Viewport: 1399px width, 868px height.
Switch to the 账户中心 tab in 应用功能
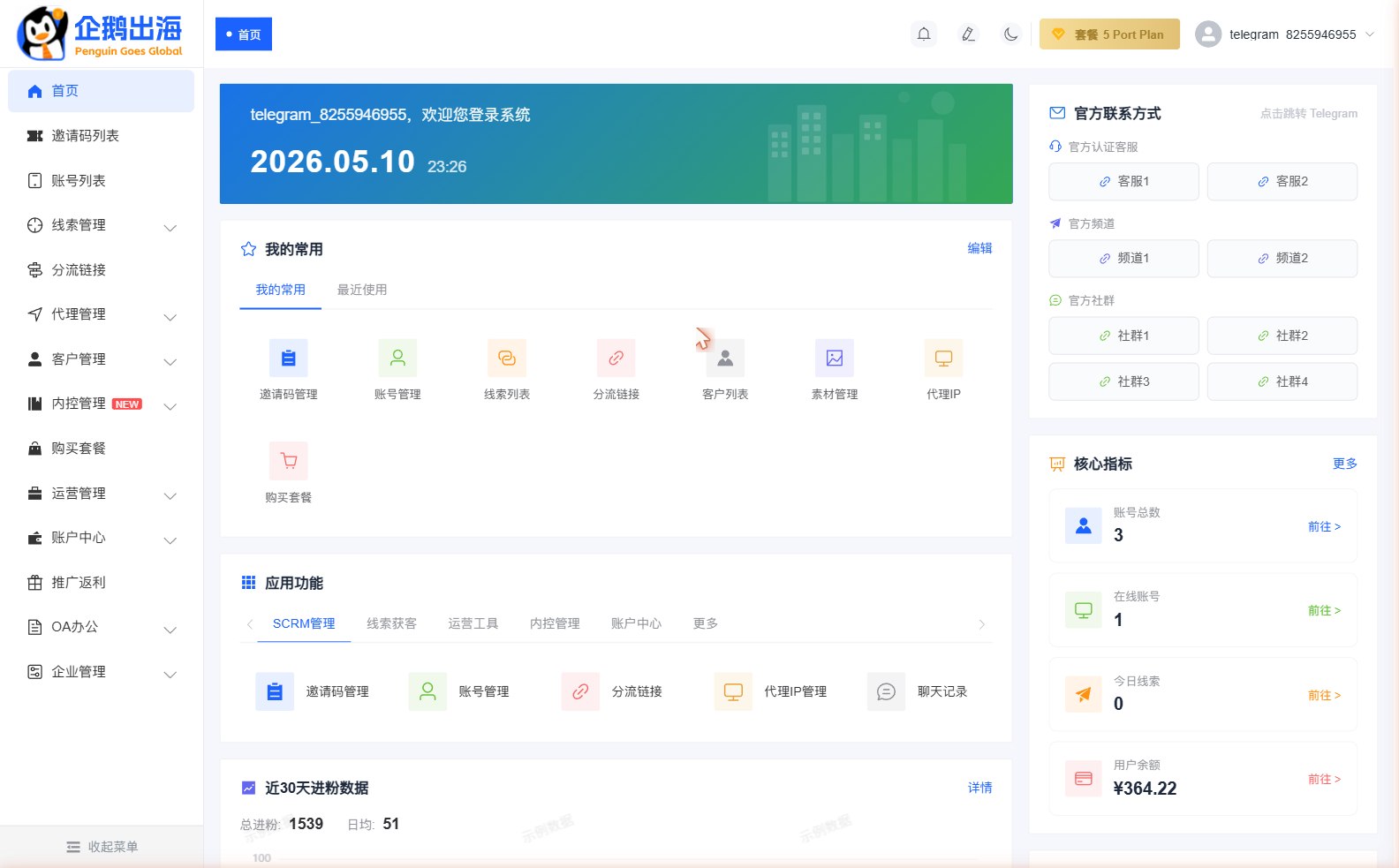[x=636, y=623]
